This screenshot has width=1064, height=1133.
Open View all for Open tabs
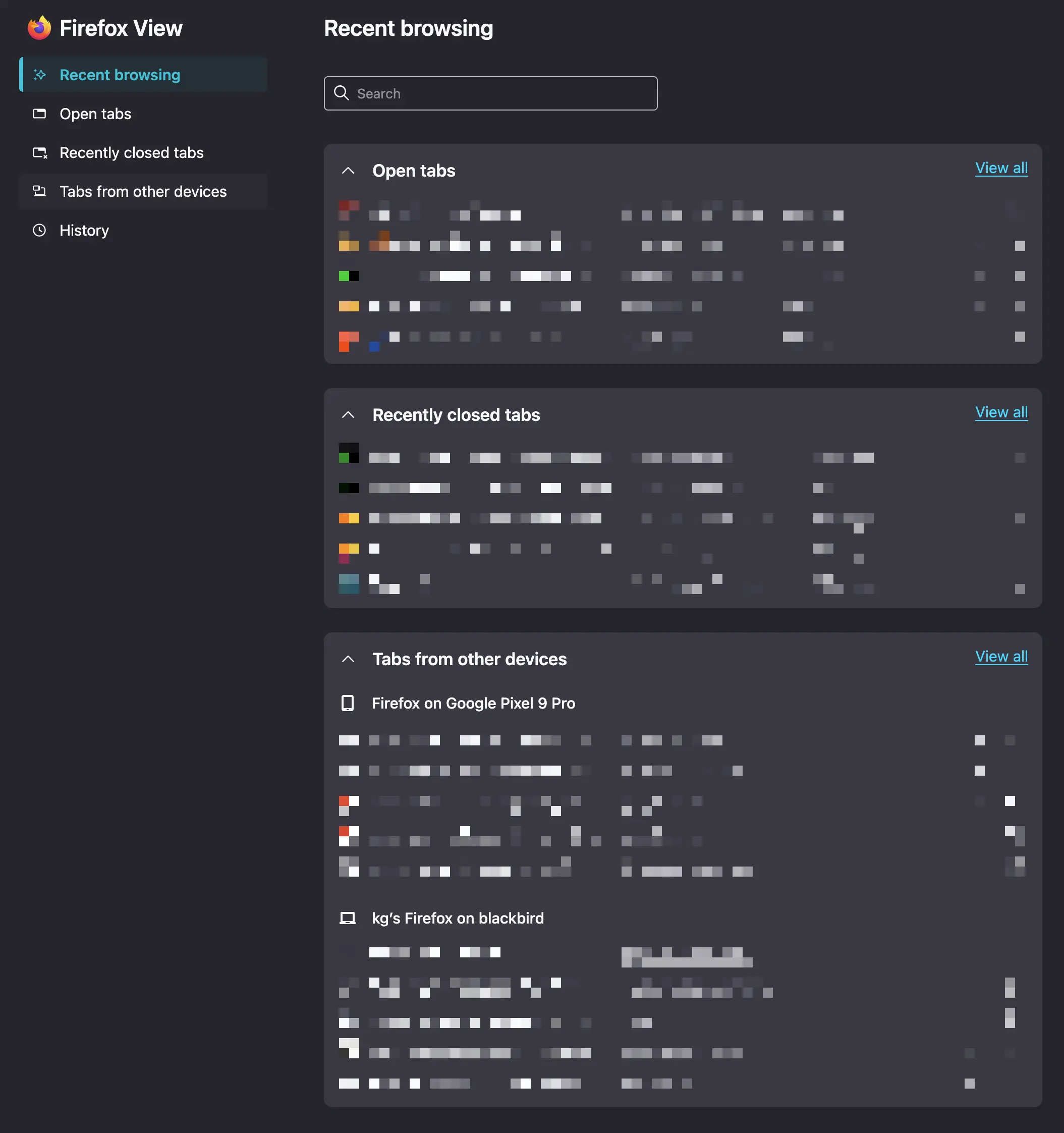click(x=1001, y=168)
